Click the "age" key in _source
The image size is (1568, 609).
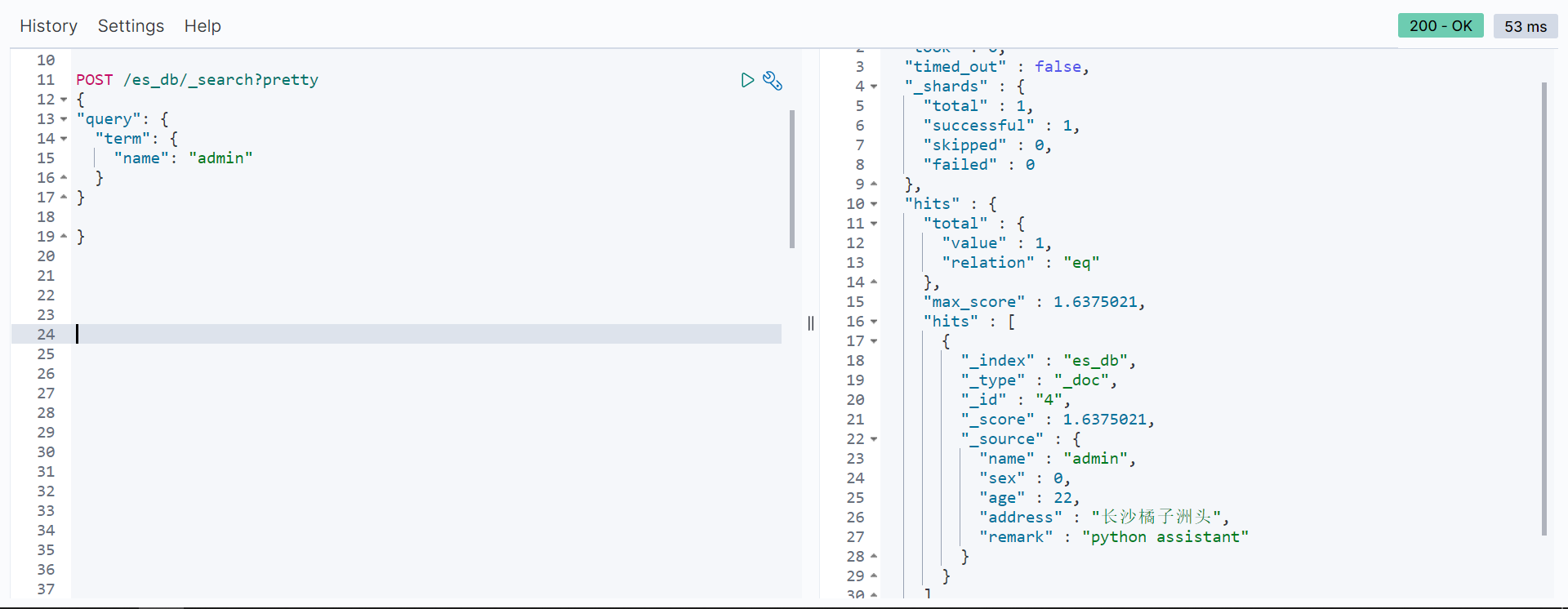click(x=1002, y=498)
